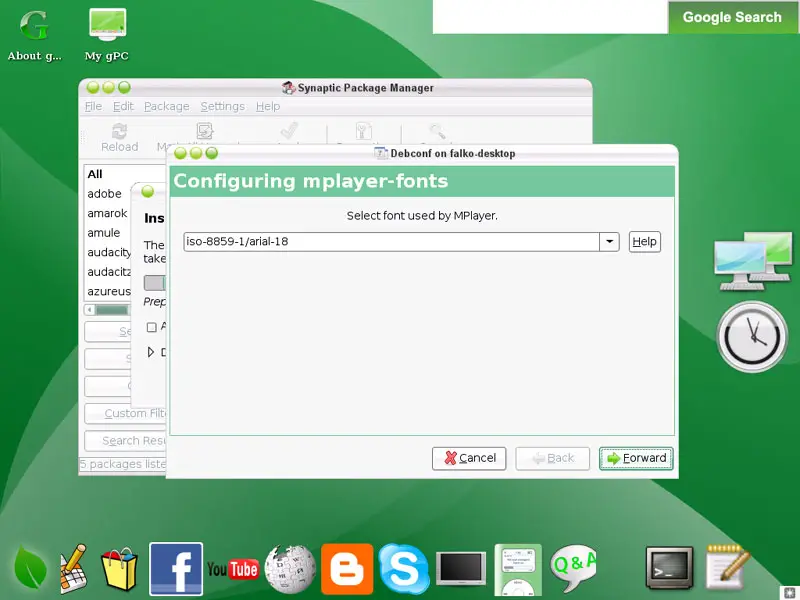Image resolution: width=800 pixels, height=600 pixels.
Task: Select amarok in the package list
Action: [107, 213]
